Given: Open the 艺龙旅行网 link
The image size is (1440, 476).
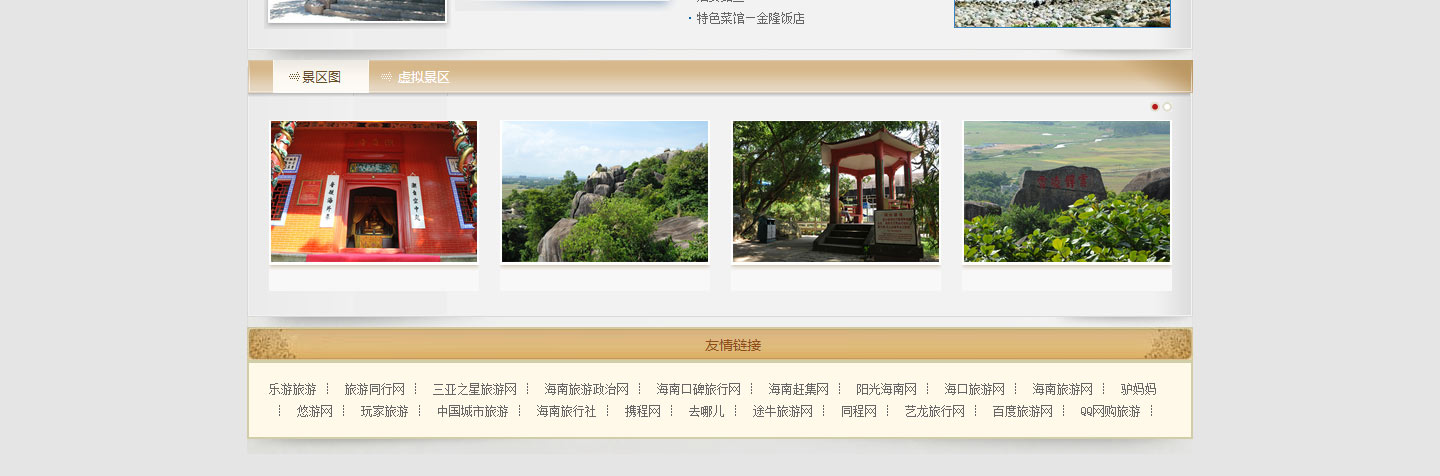Looking at the screenshot, I should point(934,411).
